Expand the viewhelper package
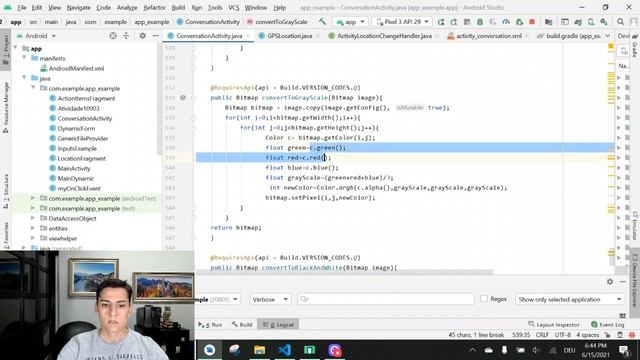640x360 pixels. coord(33,238)
